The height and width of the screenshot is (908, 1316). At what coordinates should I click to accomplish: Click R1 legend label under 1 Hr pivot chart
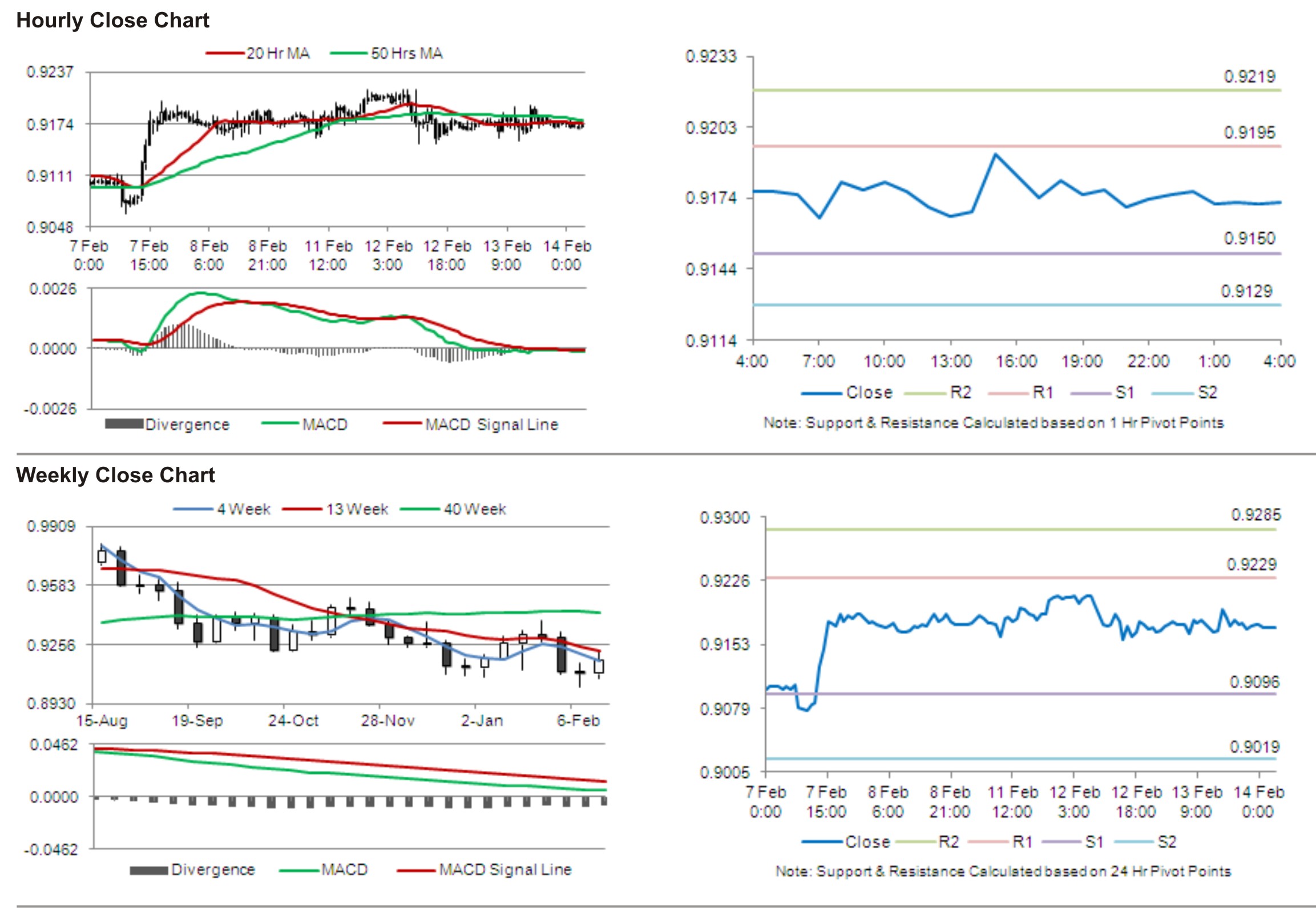point(1043,393)
